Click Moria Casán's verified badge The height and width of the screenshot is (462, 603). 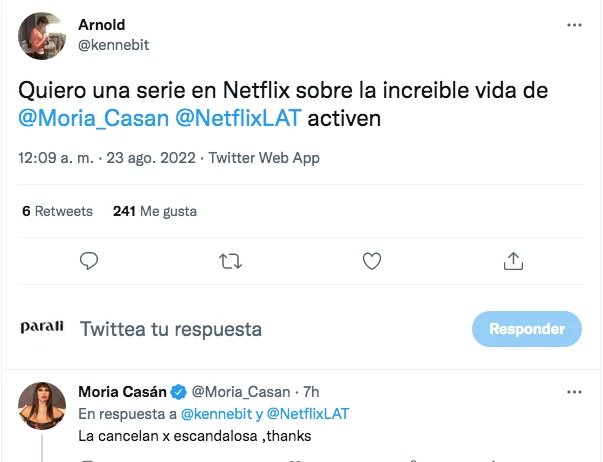pyautogui.click(x=179, y=392)
